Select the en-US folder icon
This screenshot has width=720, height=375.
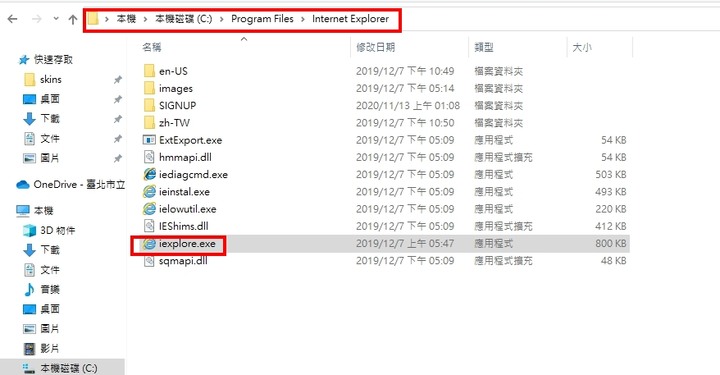click(x=149, y=71)
